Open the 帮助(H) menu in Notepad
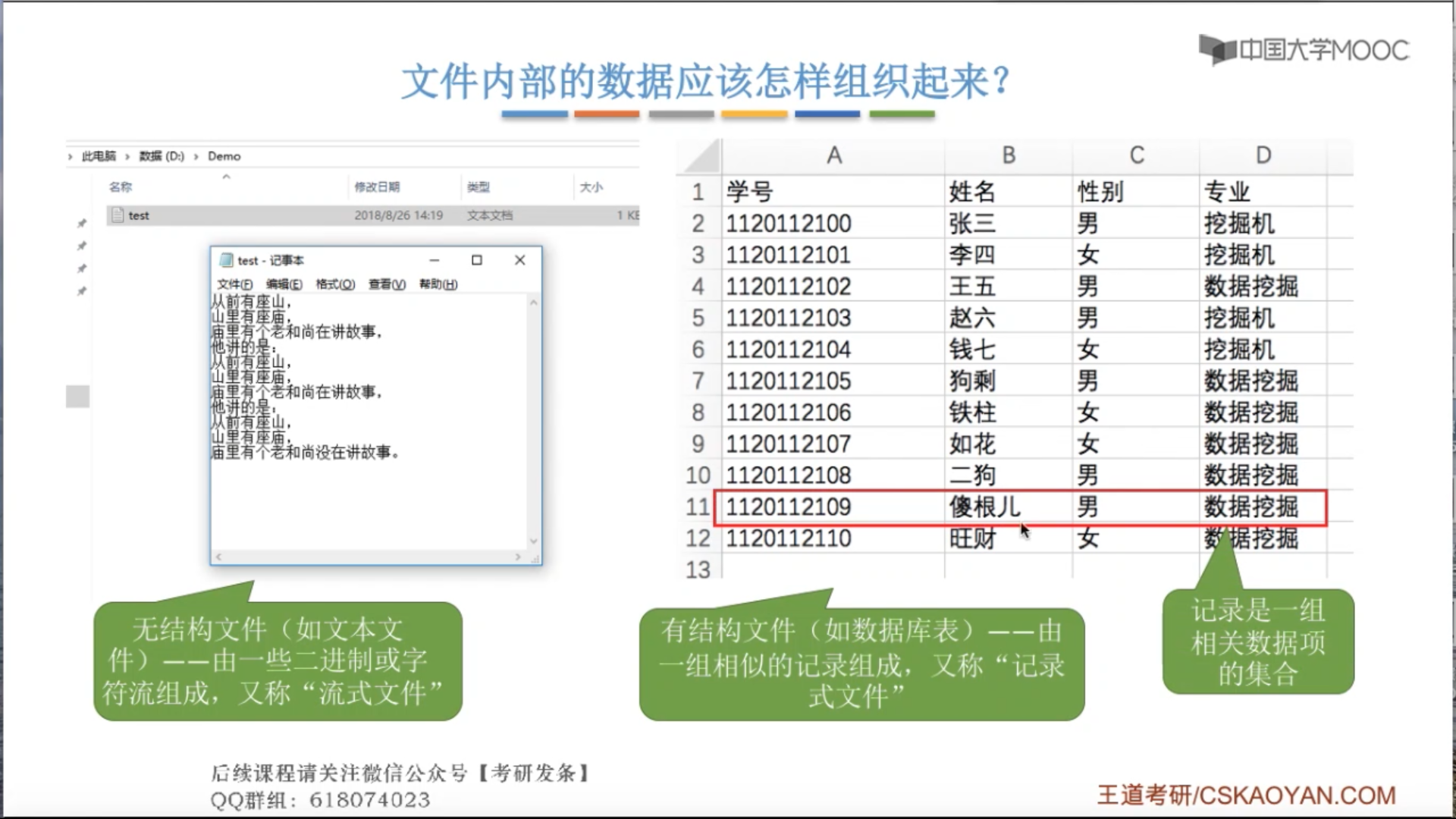The height and width of the screenshot is (819, 1456). click(438, 284)
